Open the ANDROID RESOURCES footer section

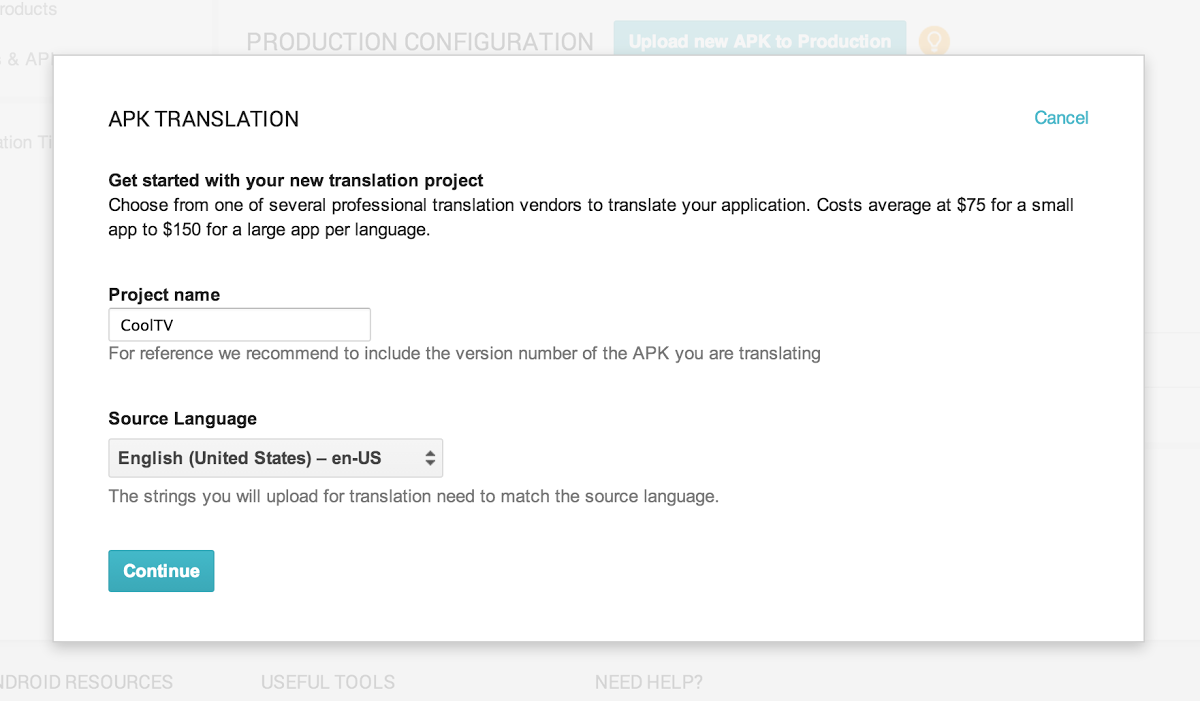[x=87, y=682]
